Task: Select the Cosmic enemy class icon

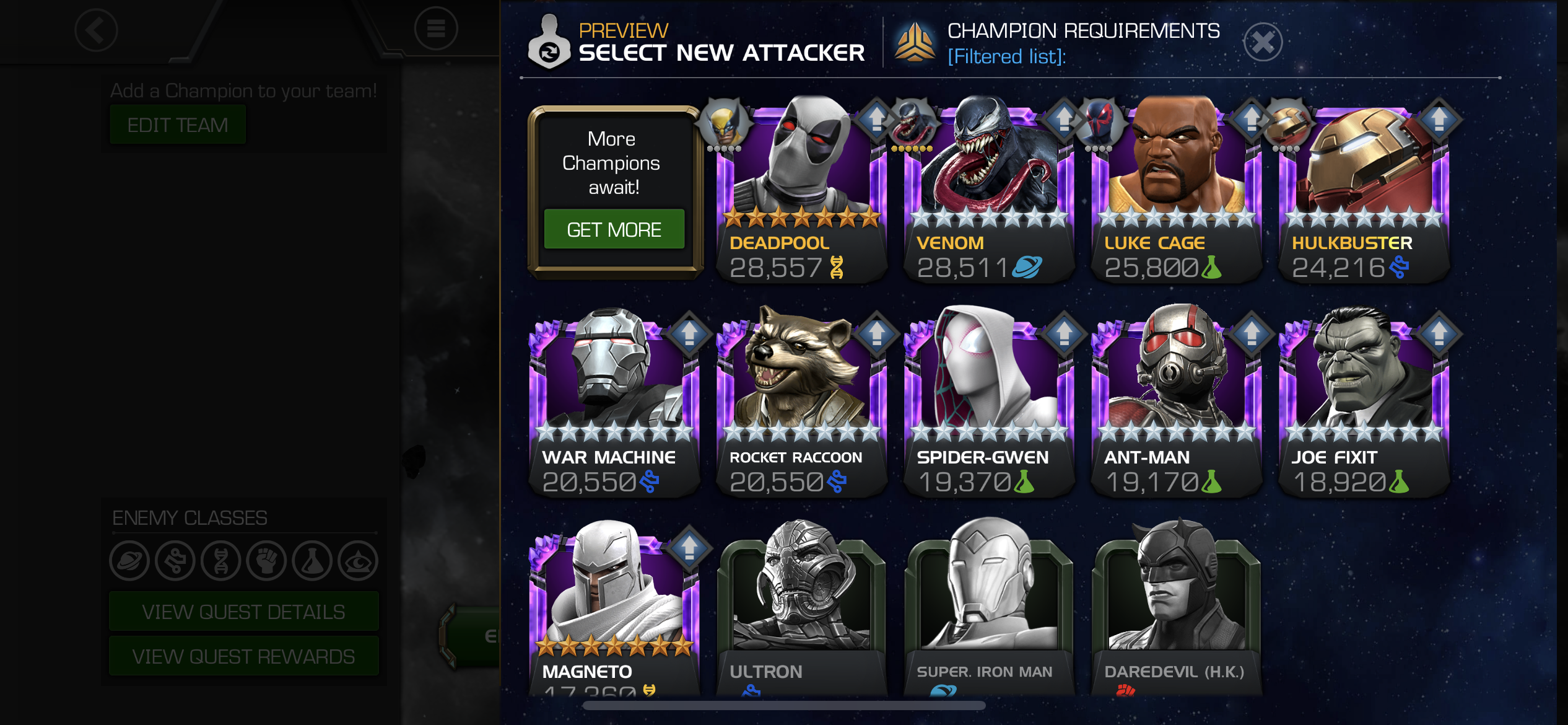Action: click(129, 561)
